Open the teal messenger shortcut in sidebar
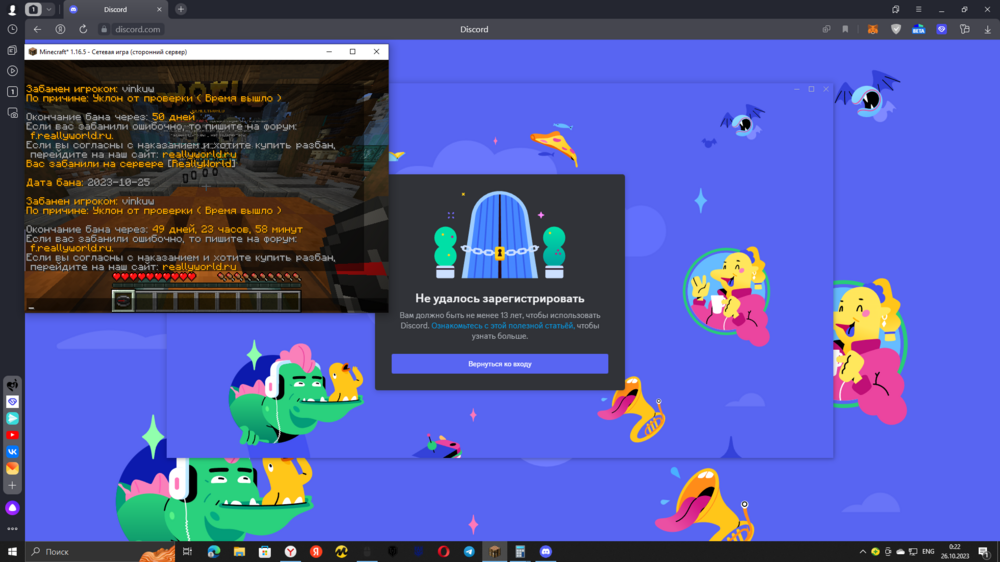The height and width of the screenshot is (562, 1000). point(12,418)
